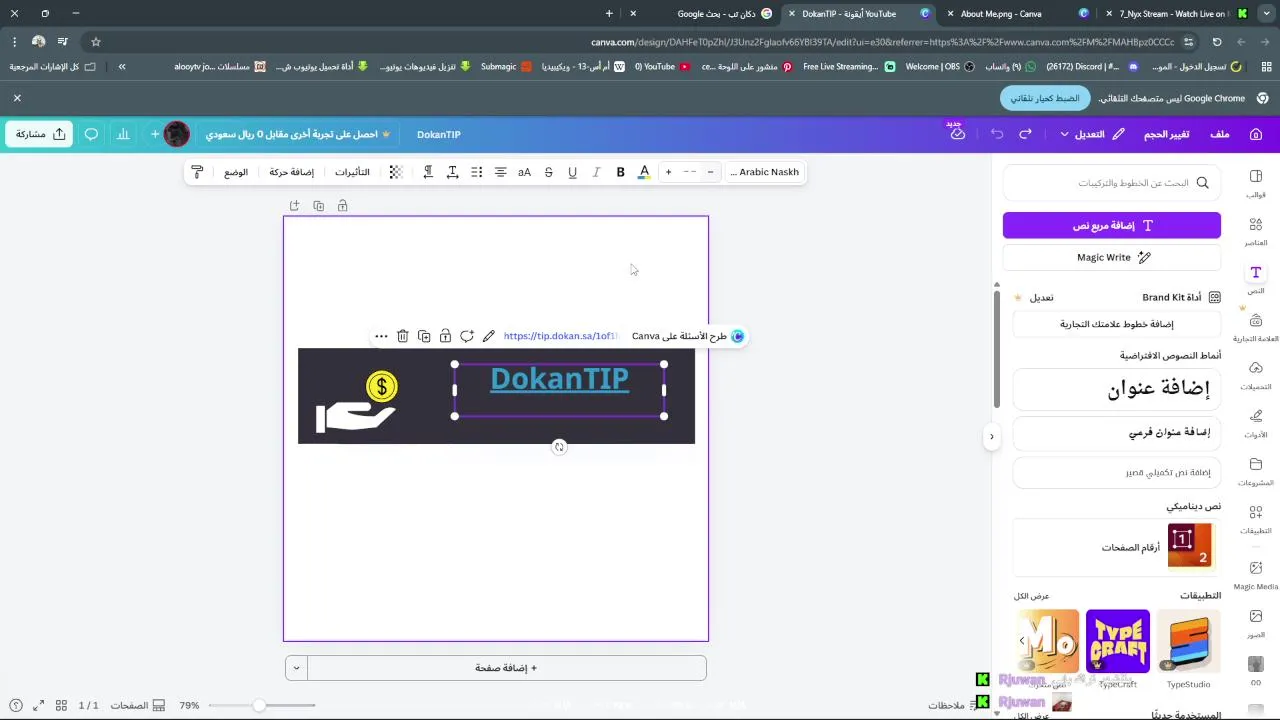The image size is (1280, 720).
Task: Open the Brand (العلامة التجارية) sidebar panel
Action: point(1256,327)
